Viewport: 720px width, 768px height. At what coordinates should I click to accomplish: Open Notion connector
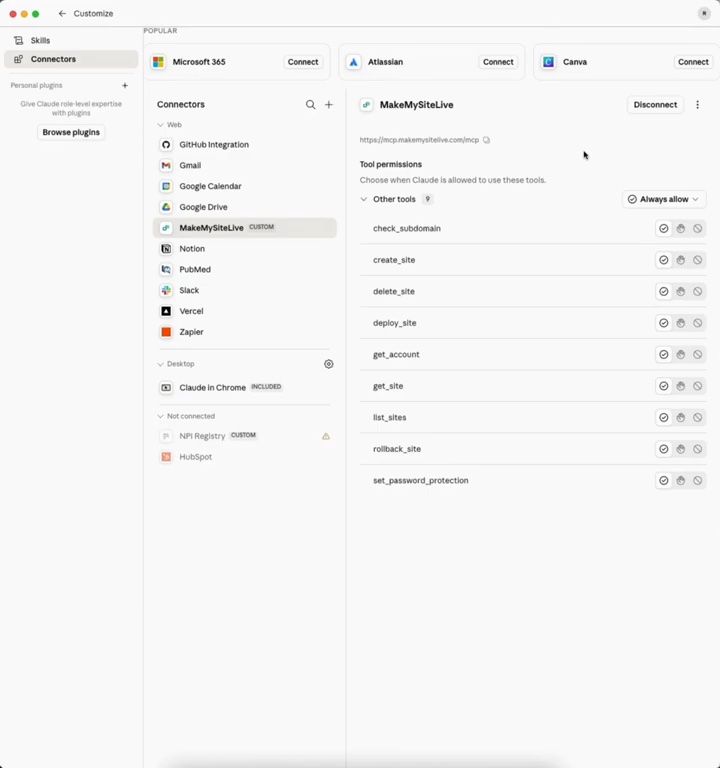tap(245, 249)
